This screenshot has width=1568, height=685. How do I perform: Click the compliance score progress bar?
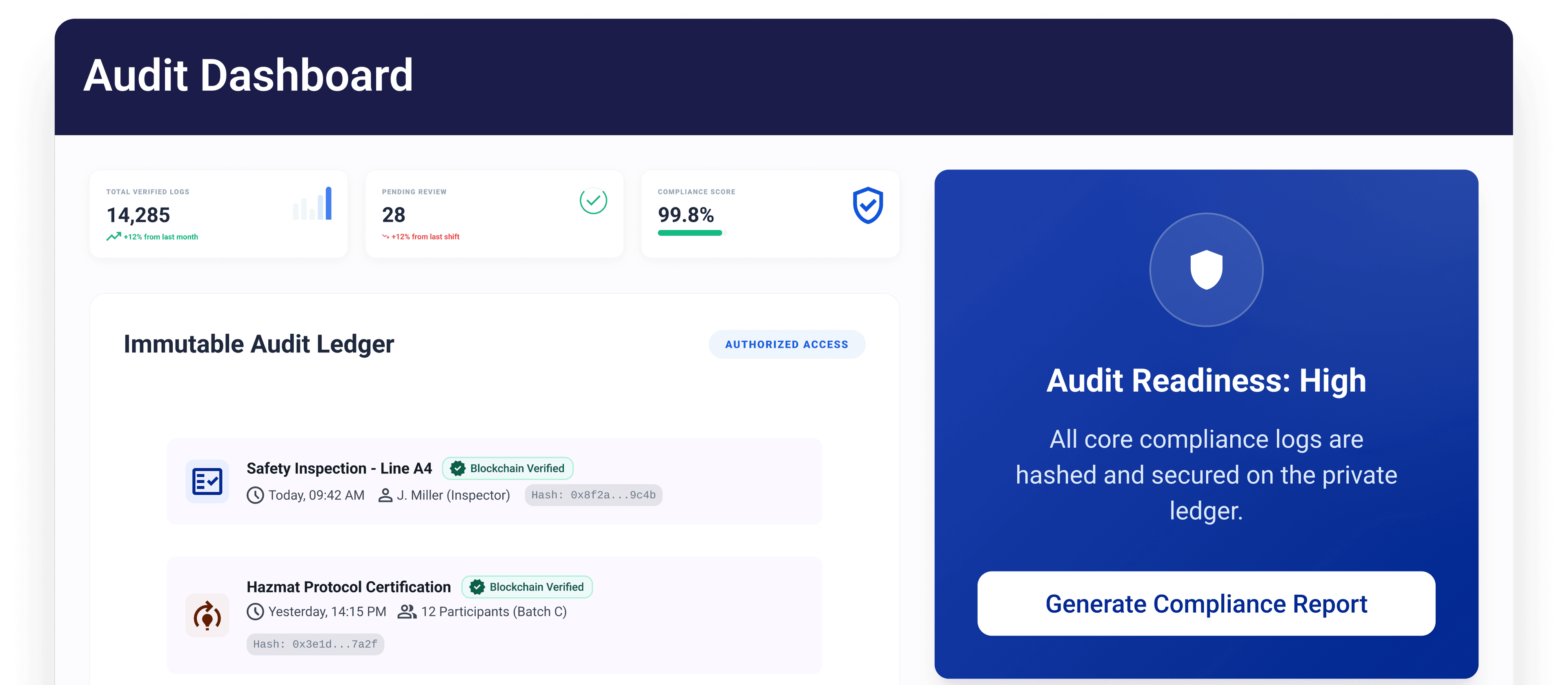coord(692,232)
